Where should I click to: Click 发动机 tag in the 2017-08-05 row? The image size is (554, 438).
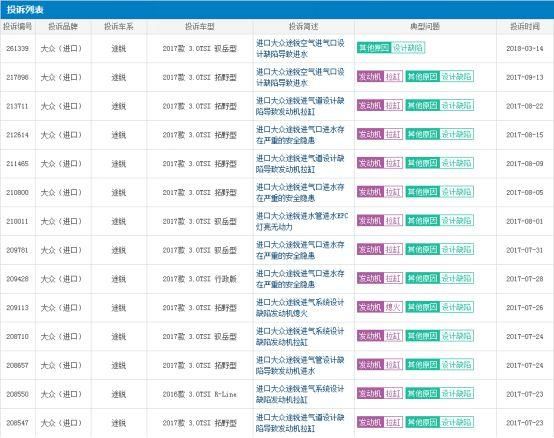(370, 192)
